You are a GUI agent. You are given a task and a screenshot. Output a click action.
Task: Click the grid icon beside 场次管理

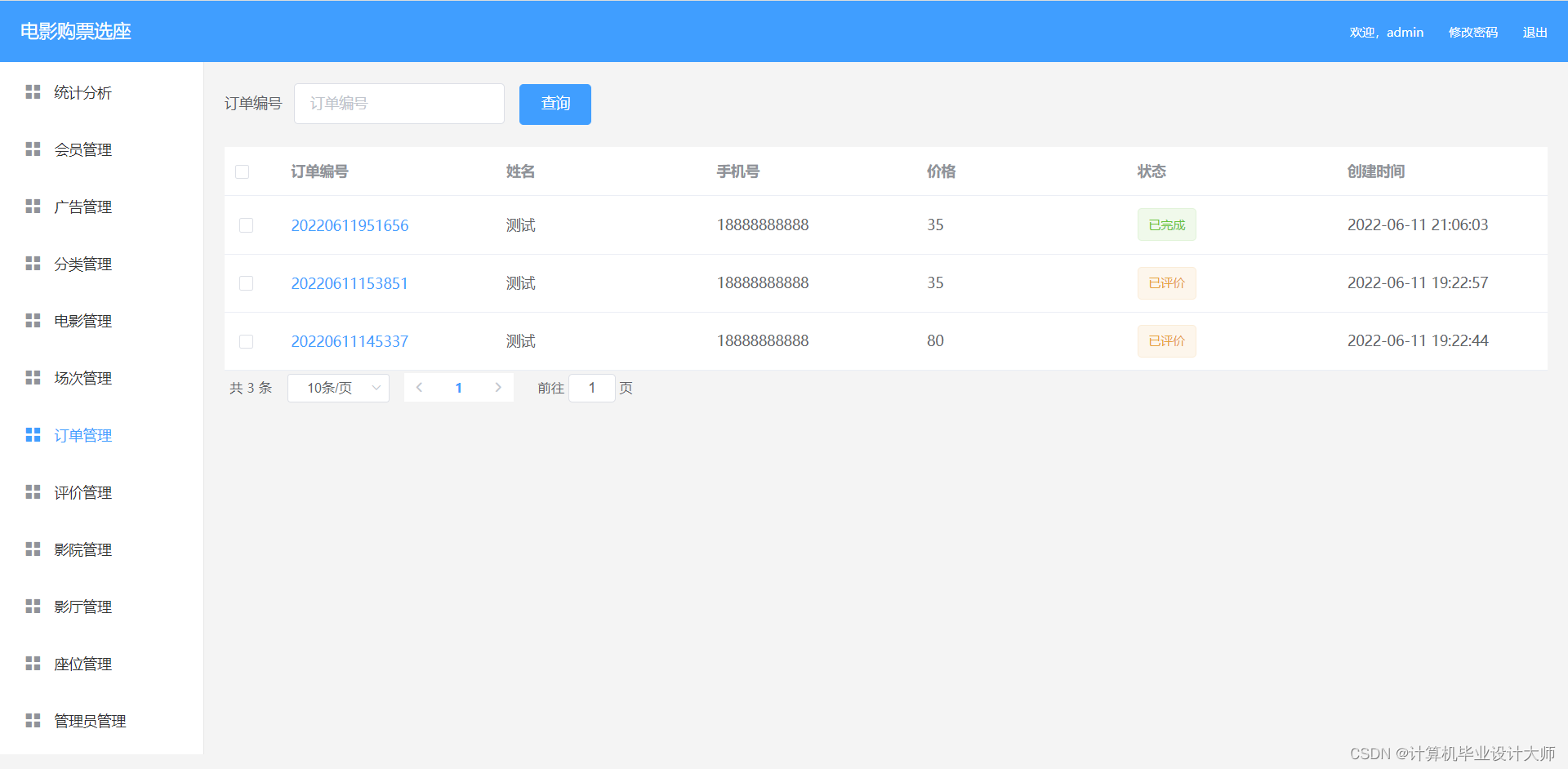(33, 378)
